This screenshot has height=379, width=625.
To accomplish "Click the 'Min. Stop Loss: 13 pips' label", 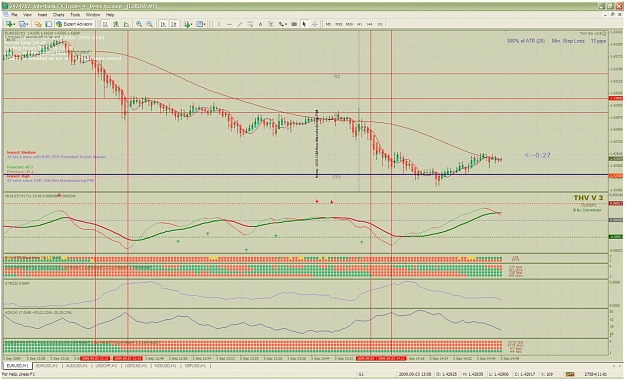I will coord(579,41).
